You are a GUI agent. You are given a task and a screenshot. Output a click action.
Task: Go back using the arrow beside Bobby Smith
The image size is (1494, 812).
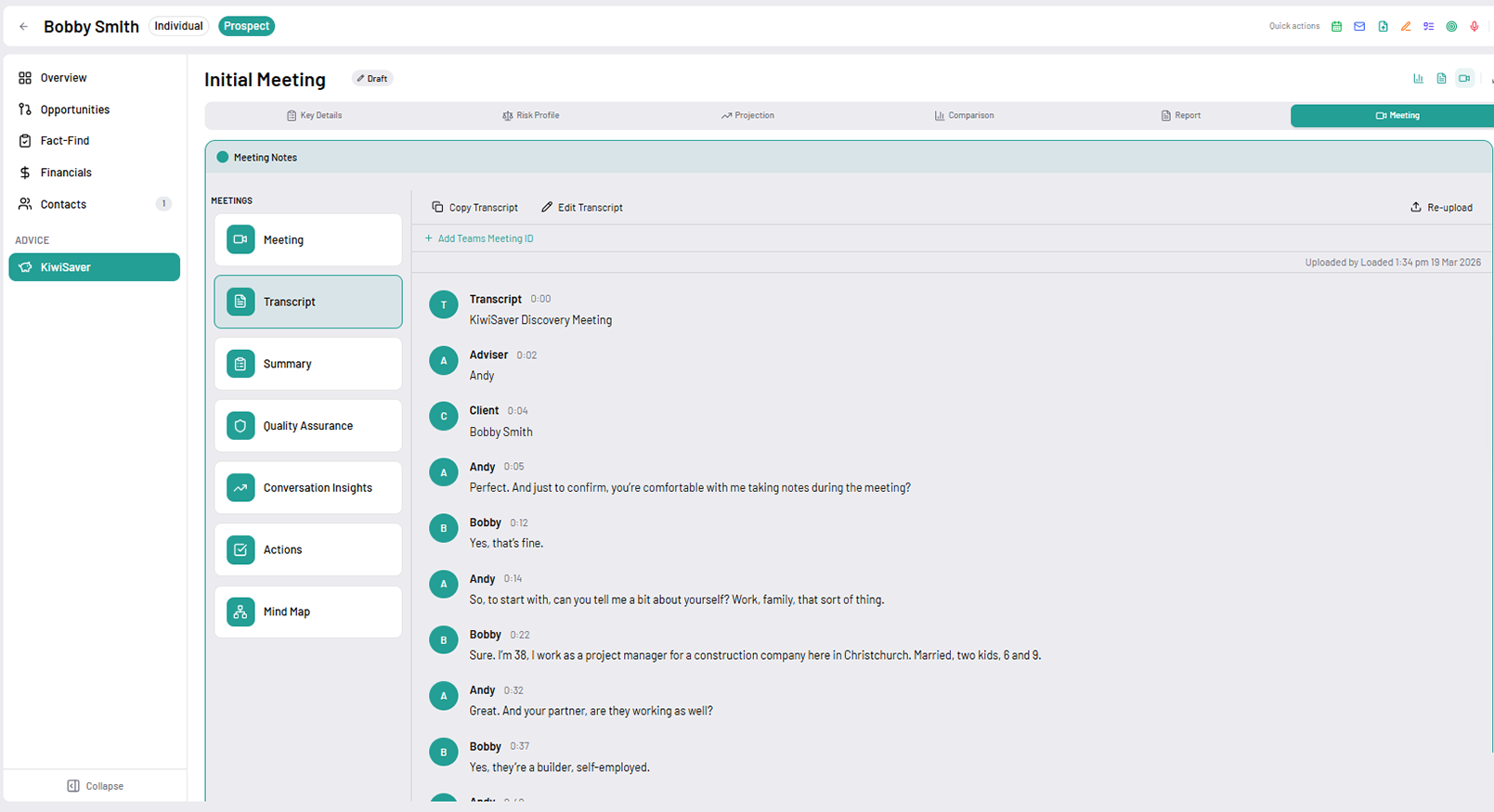[x=24, y=27]
